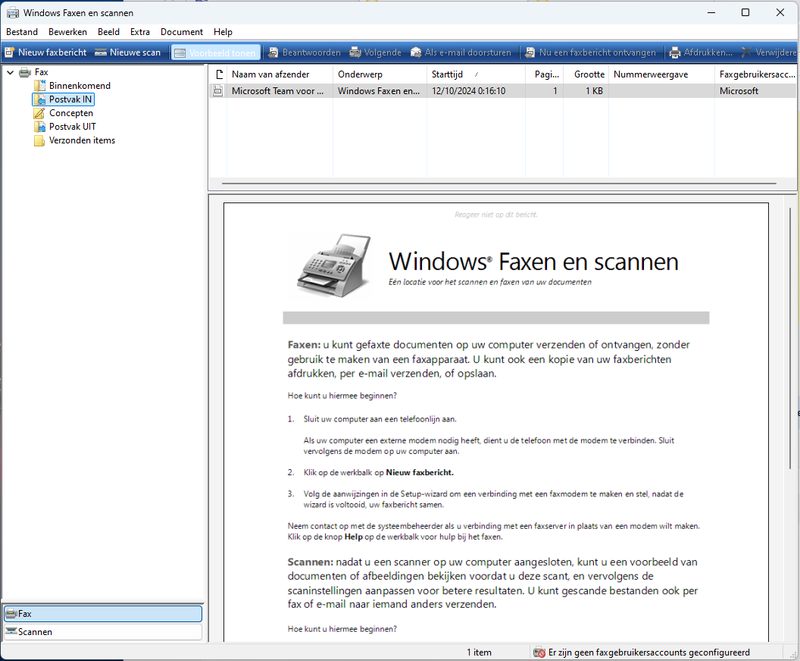Click Er zijn geen faxgebruikersaccounts geconfigureerd status
This screenshot has width=800, height=661.
pos(649,652)
